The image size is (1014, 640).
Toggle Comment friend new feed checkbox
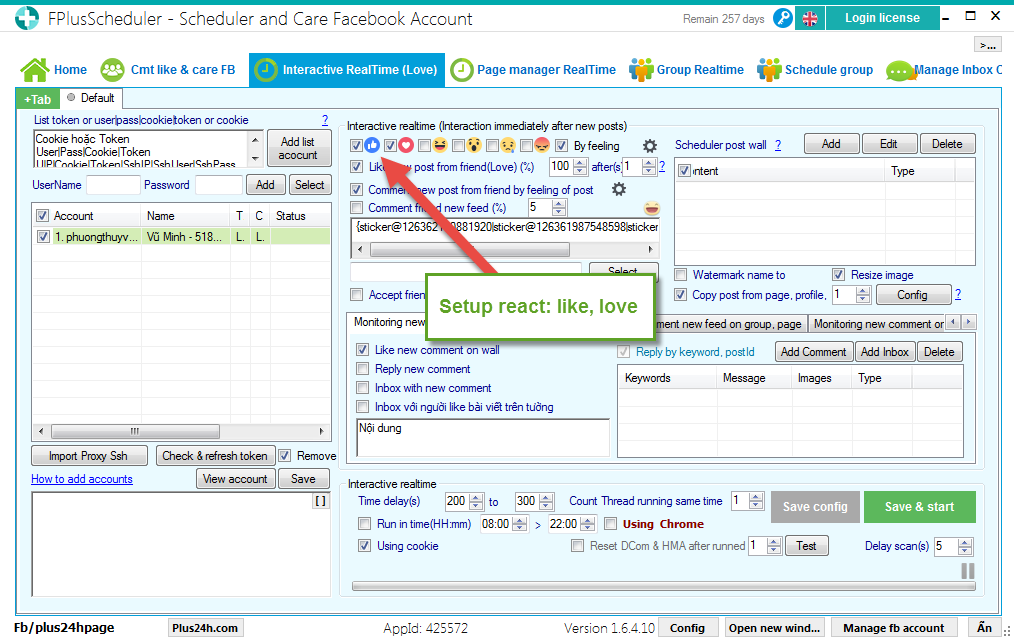click(356, 208)
